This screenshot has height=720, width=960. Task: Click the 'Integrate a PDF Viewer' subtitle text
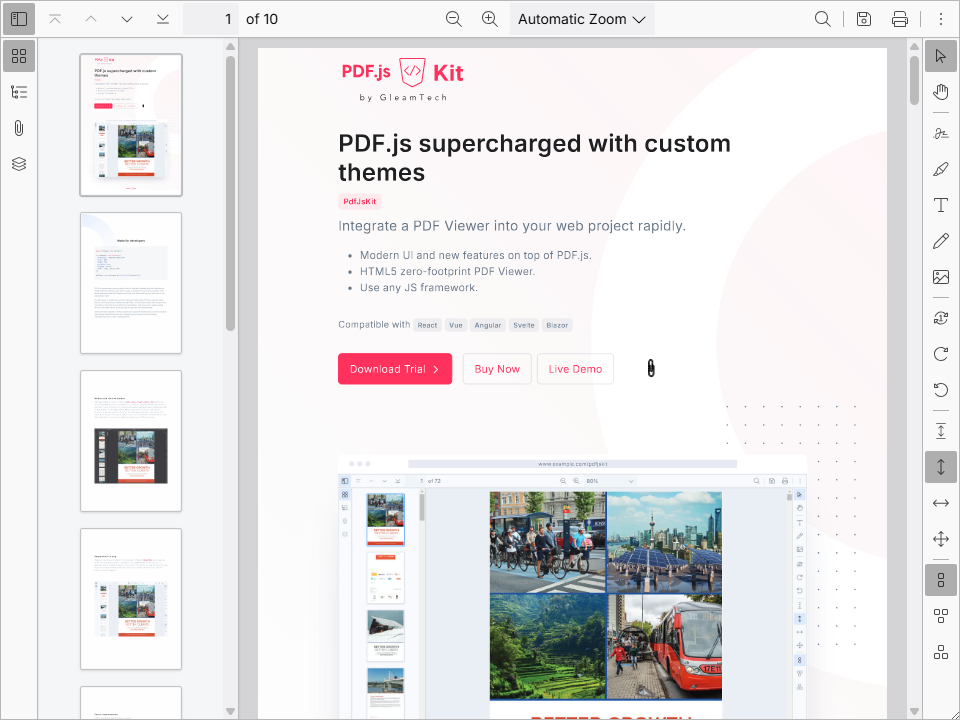pyautogui.click(x=512, y=226)
